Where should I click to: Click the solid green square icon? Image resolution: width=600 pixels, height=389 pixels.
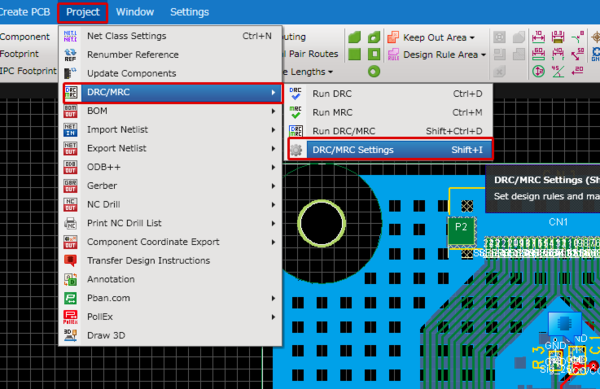(x=354, y=54)
